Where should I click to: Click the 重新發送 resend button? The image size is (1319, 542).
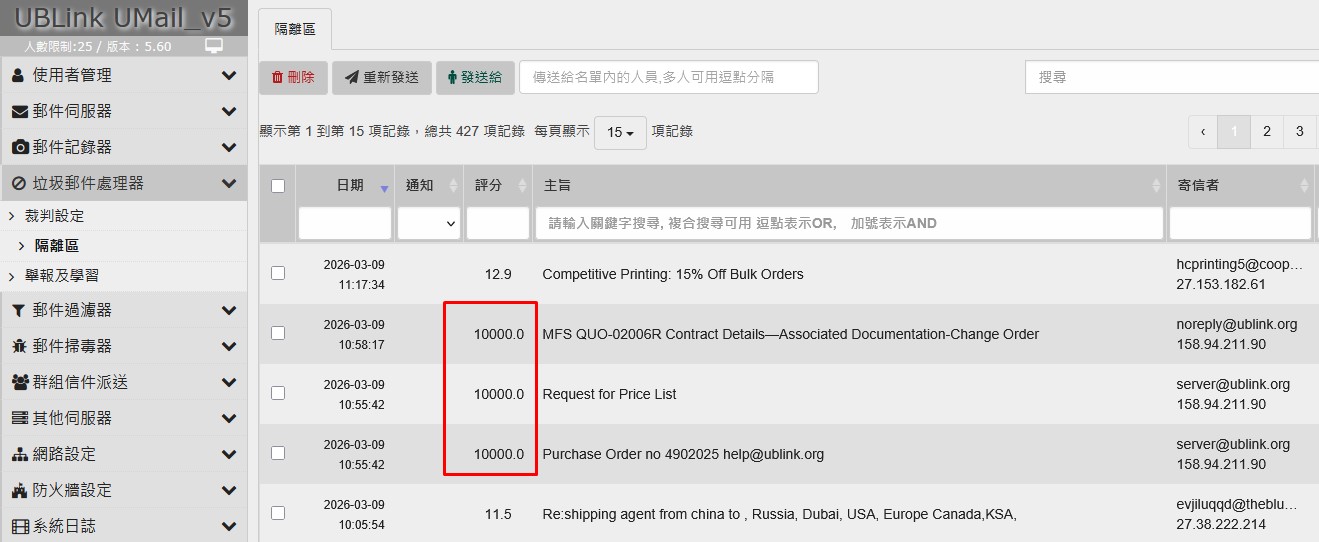coord(381,77)
